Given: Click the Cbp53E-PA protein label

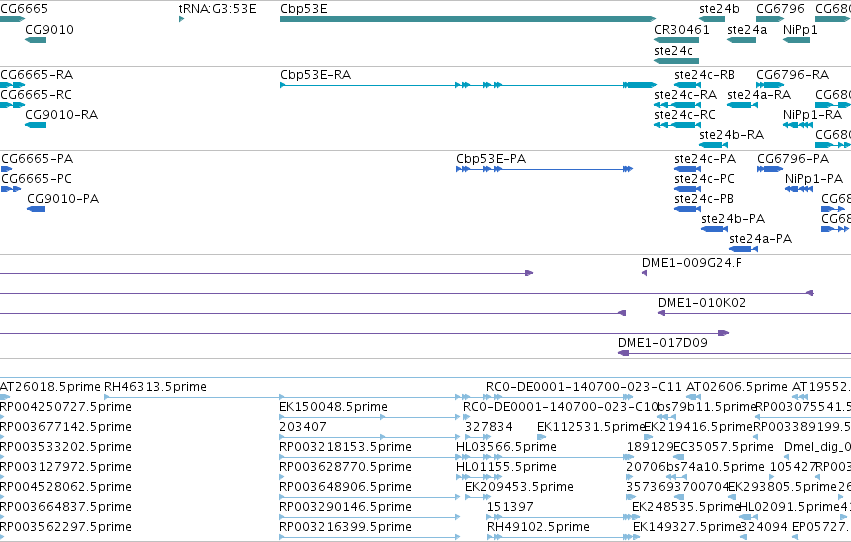Looking at the screenshot, I should pos(491,158).
